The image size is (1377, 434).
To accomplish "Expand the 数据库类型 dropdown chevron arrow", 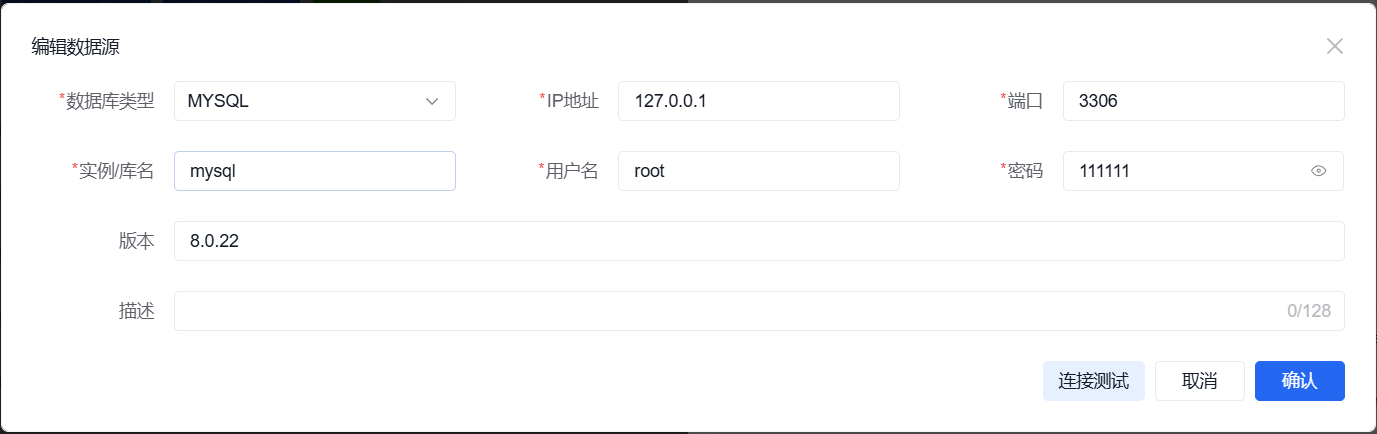I will point(432,101).
